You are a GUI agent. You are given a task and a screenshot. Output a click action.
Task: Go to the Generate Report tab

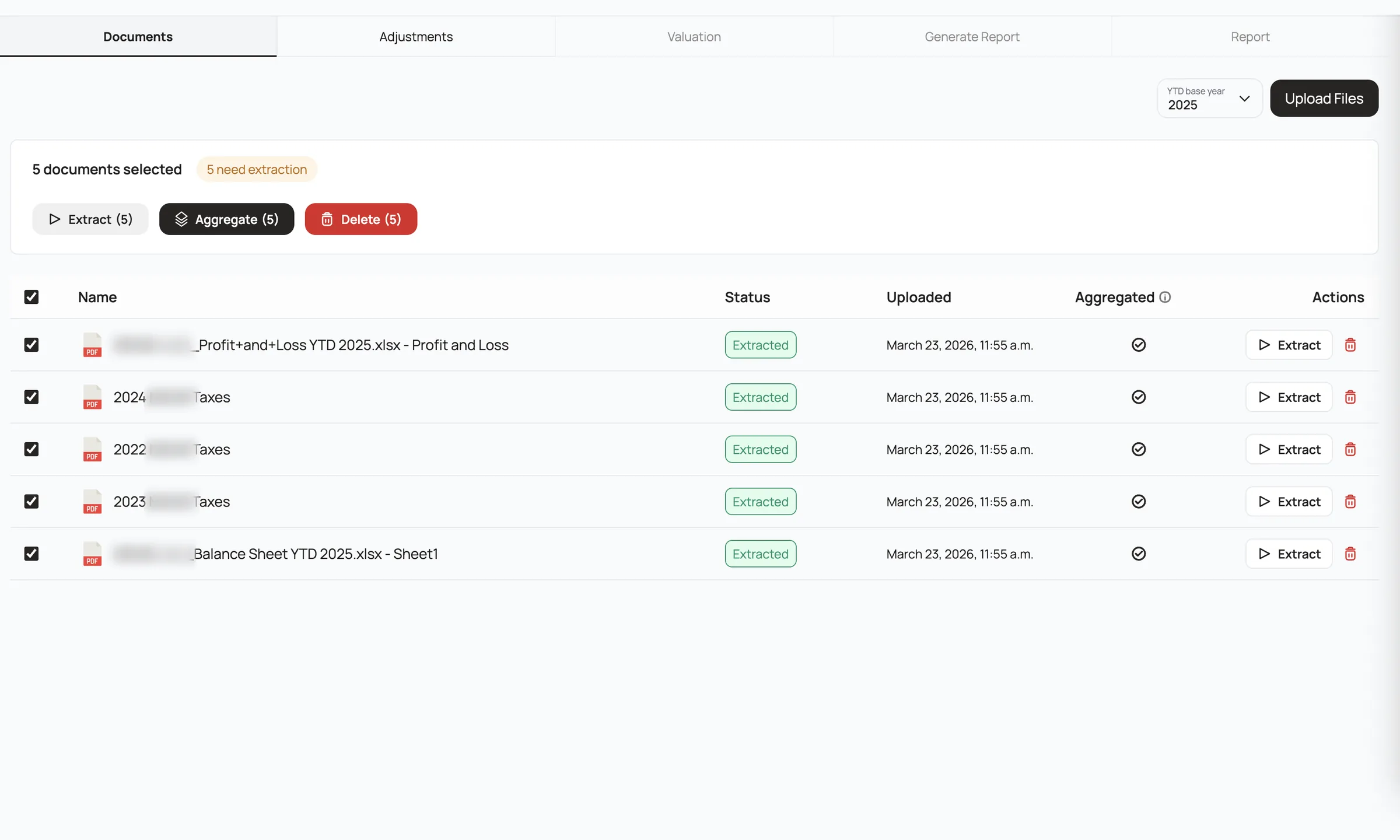click(972, 36)
